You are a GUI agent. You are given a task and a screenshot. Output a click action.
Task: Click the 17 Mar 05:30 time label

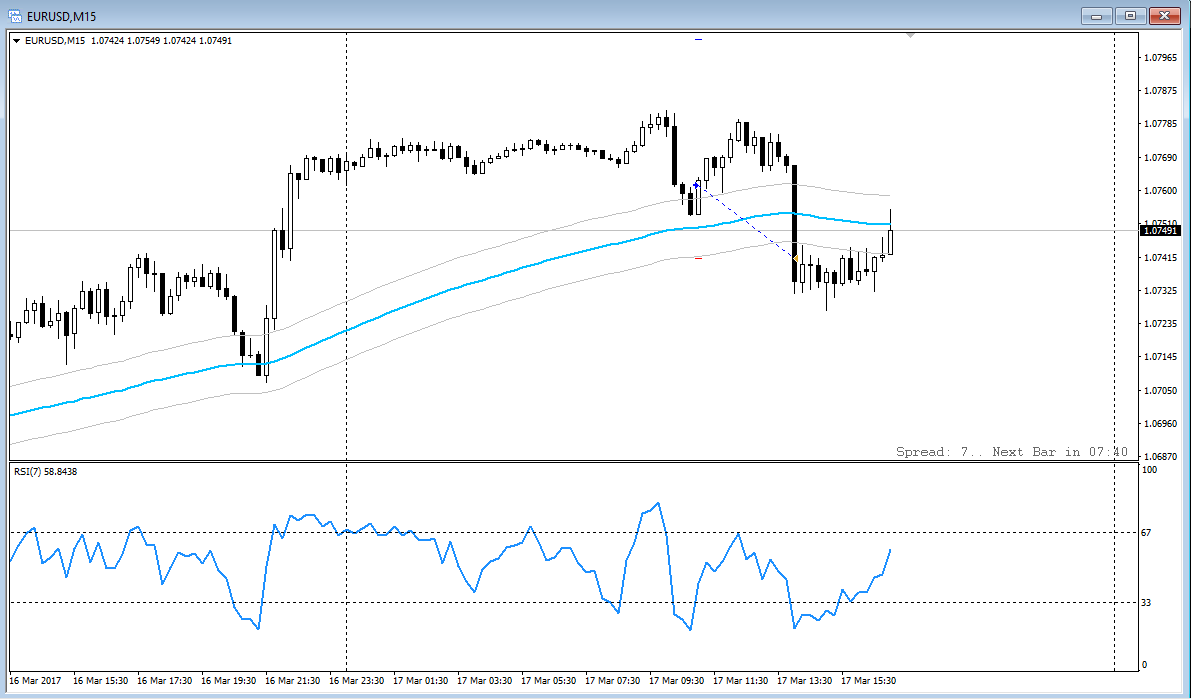(x=548, y=680)
